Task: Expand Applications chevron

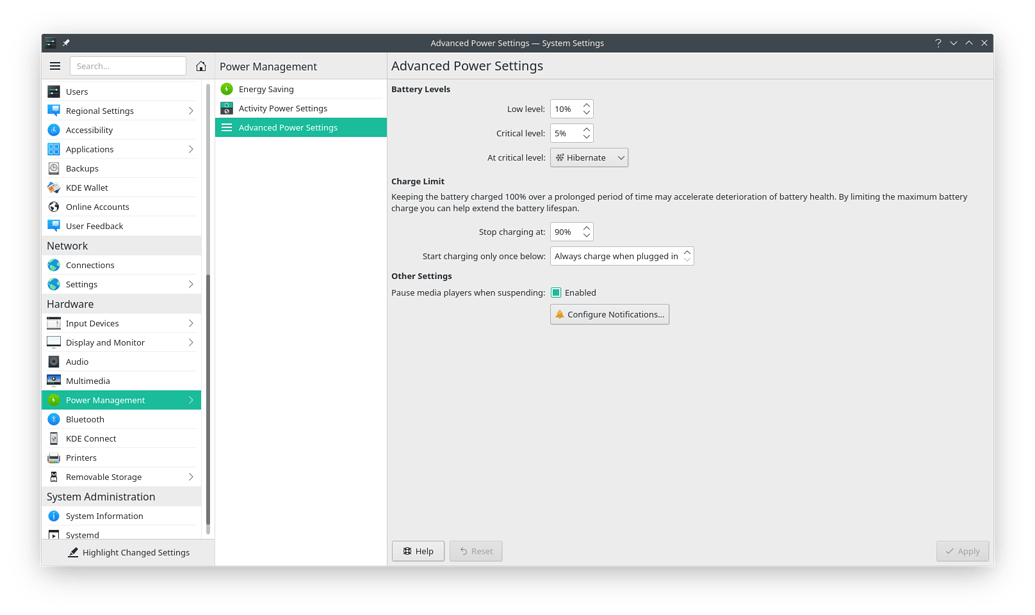Action: [191, 149]
